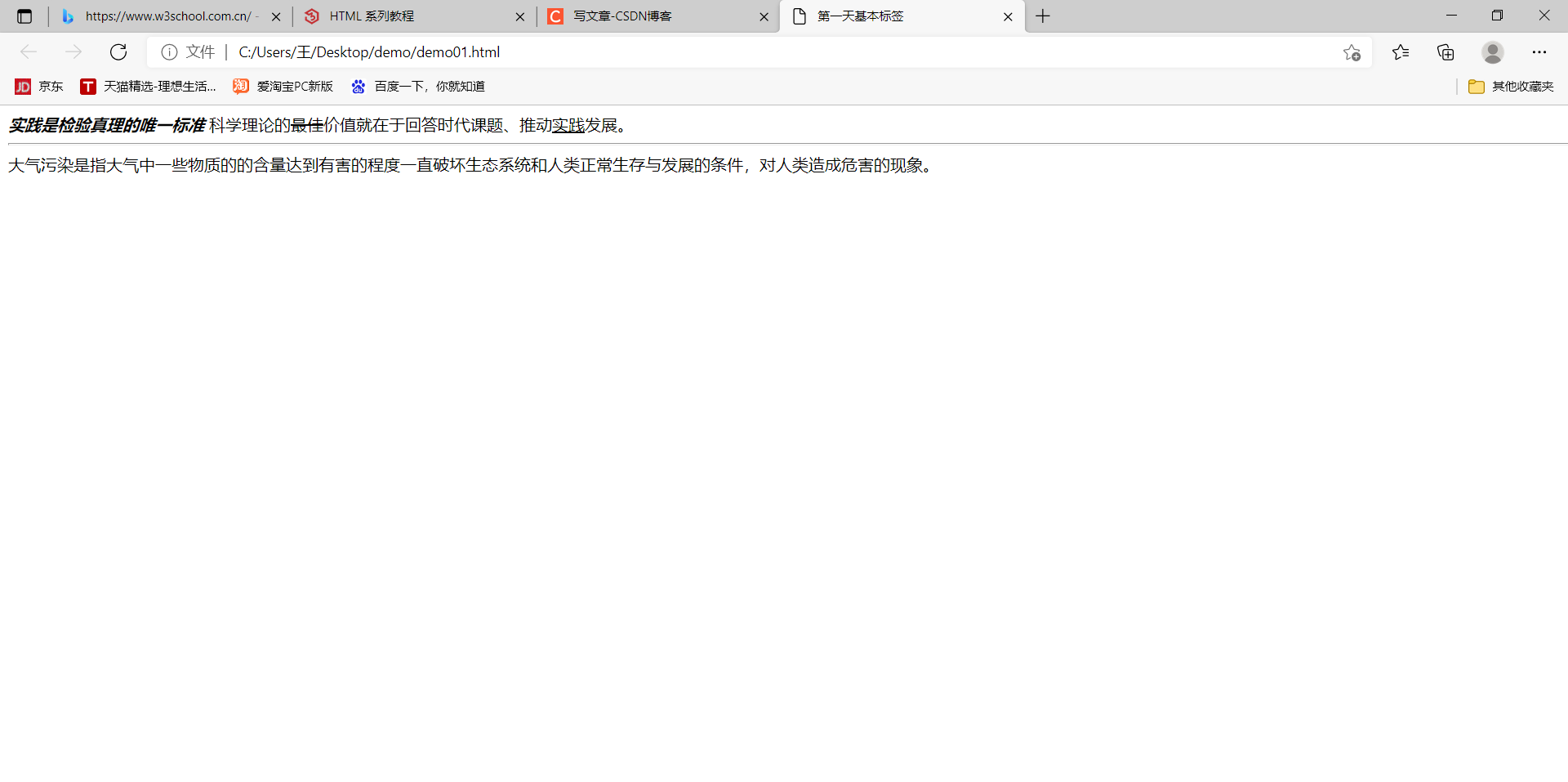Open the 百度一下 bookmark on favorites bar
The height and width of the screenshot is (782, 1568).
pos(419,86)
